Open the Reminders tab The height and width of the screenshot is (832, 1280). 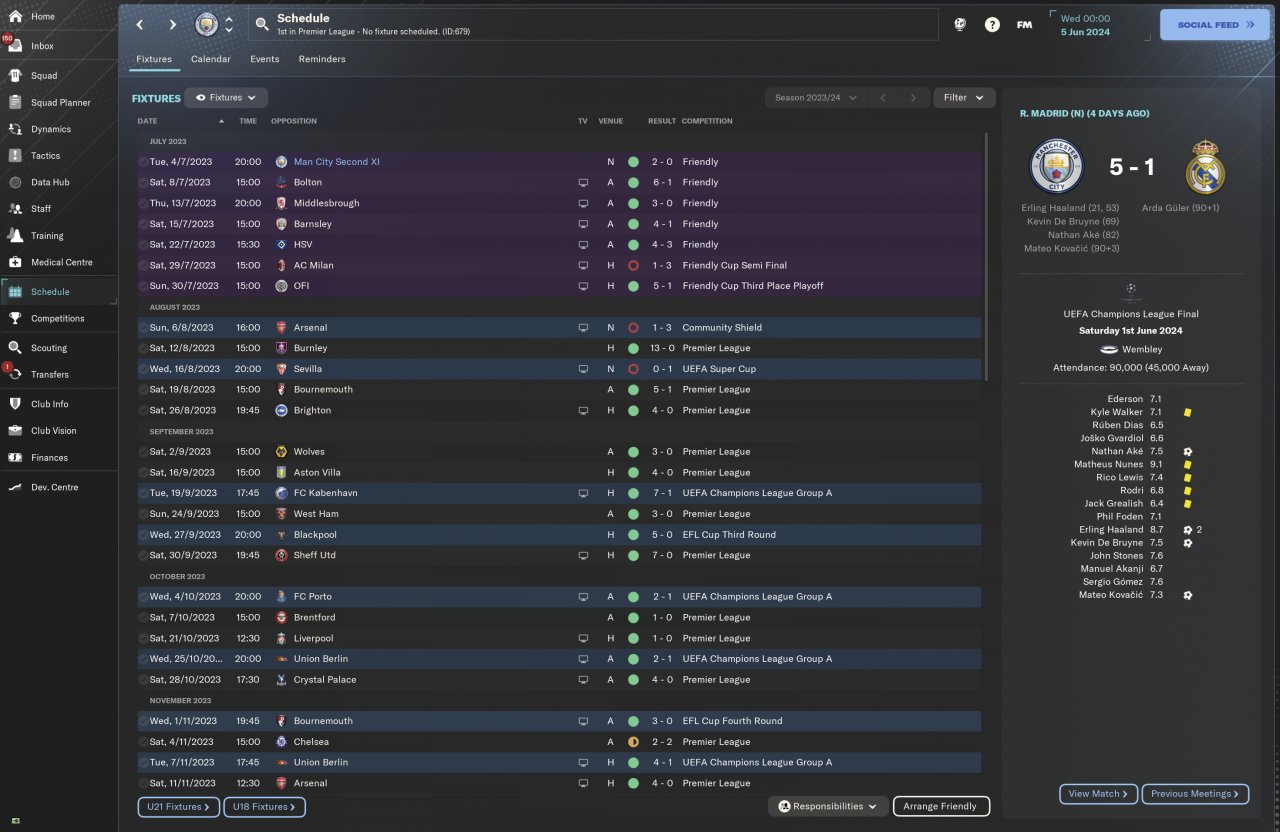(x=321, y=59)
